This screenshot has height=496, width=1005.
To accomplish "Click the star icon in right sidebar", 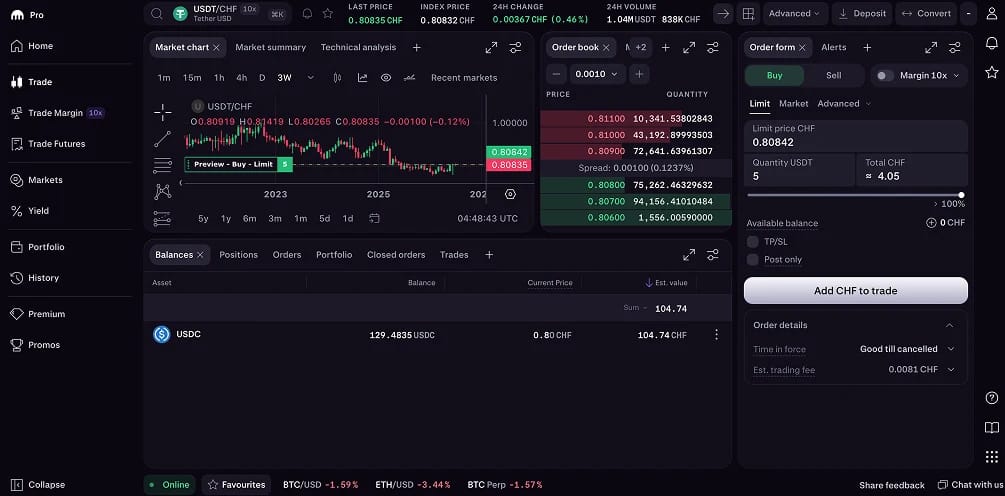I will pyautogui.click(x=992, y=72).
